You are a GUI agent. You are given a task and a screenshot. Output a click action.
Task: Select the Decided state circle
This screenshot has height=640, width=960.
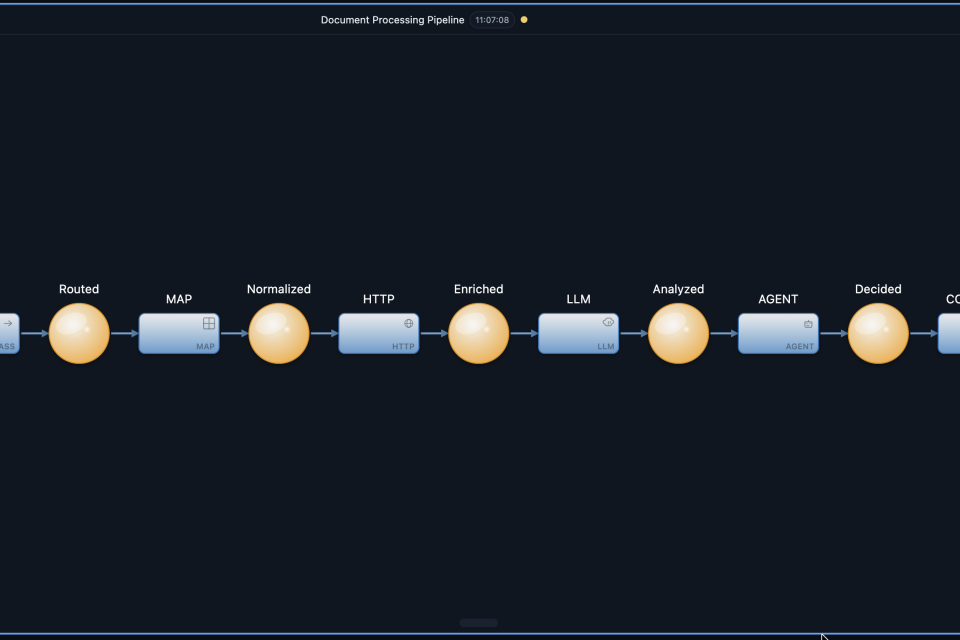(x=878, y=333)
